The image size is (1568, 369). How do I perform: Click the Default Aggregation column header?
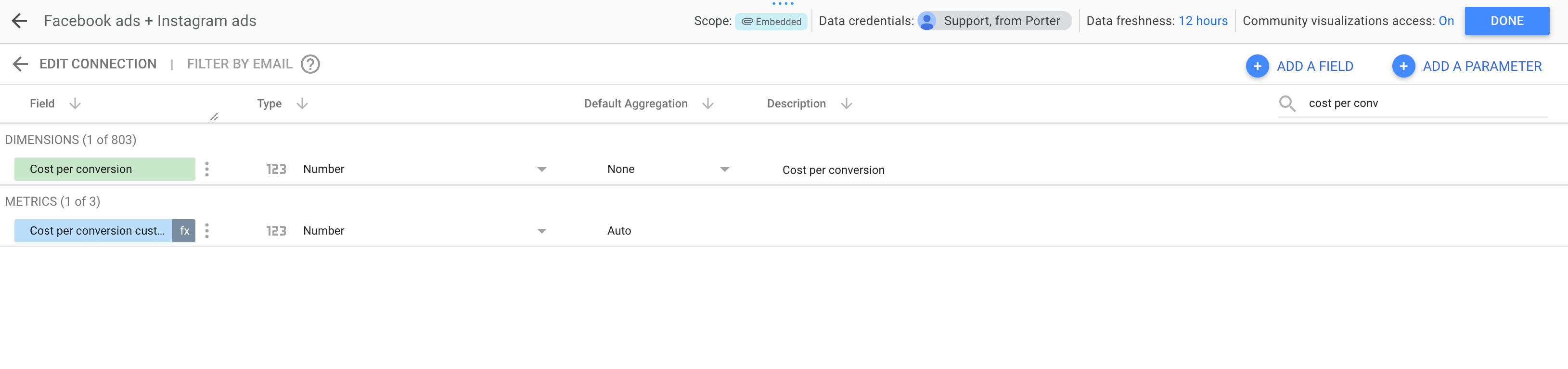(635, 104)
